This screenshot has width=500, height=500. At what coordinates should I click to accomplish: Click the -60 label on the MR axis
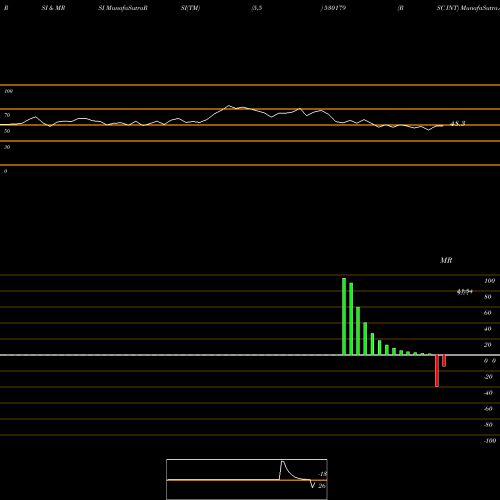(488, 409)
